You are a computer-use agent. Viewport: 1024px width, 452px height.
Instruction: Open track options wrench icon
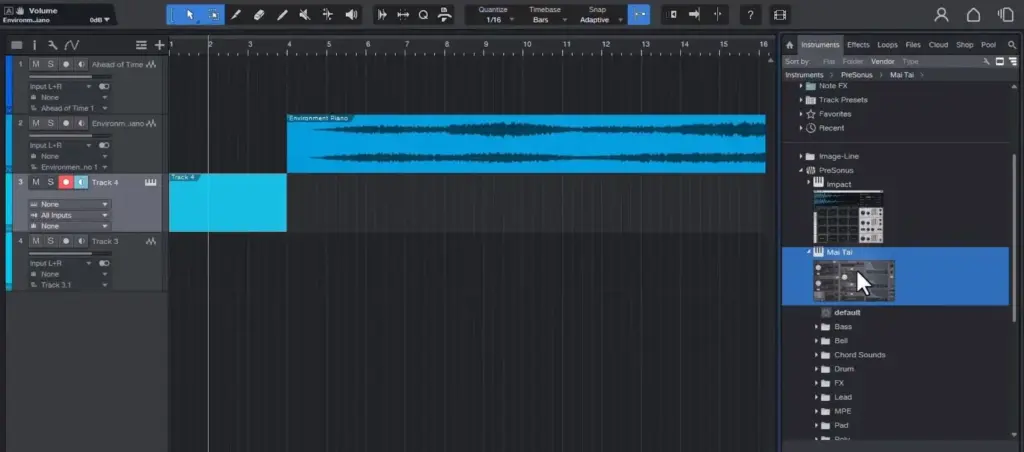pyautogui.click(x=53, y=45)
